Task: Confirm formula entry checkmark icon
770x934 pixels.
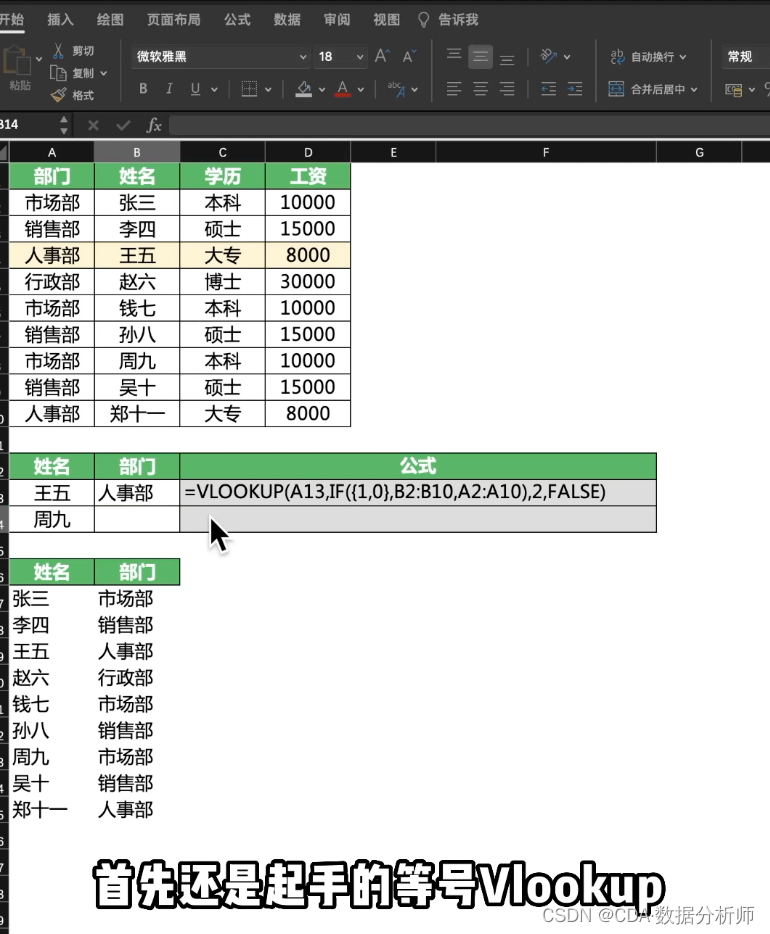Action: 123,125
